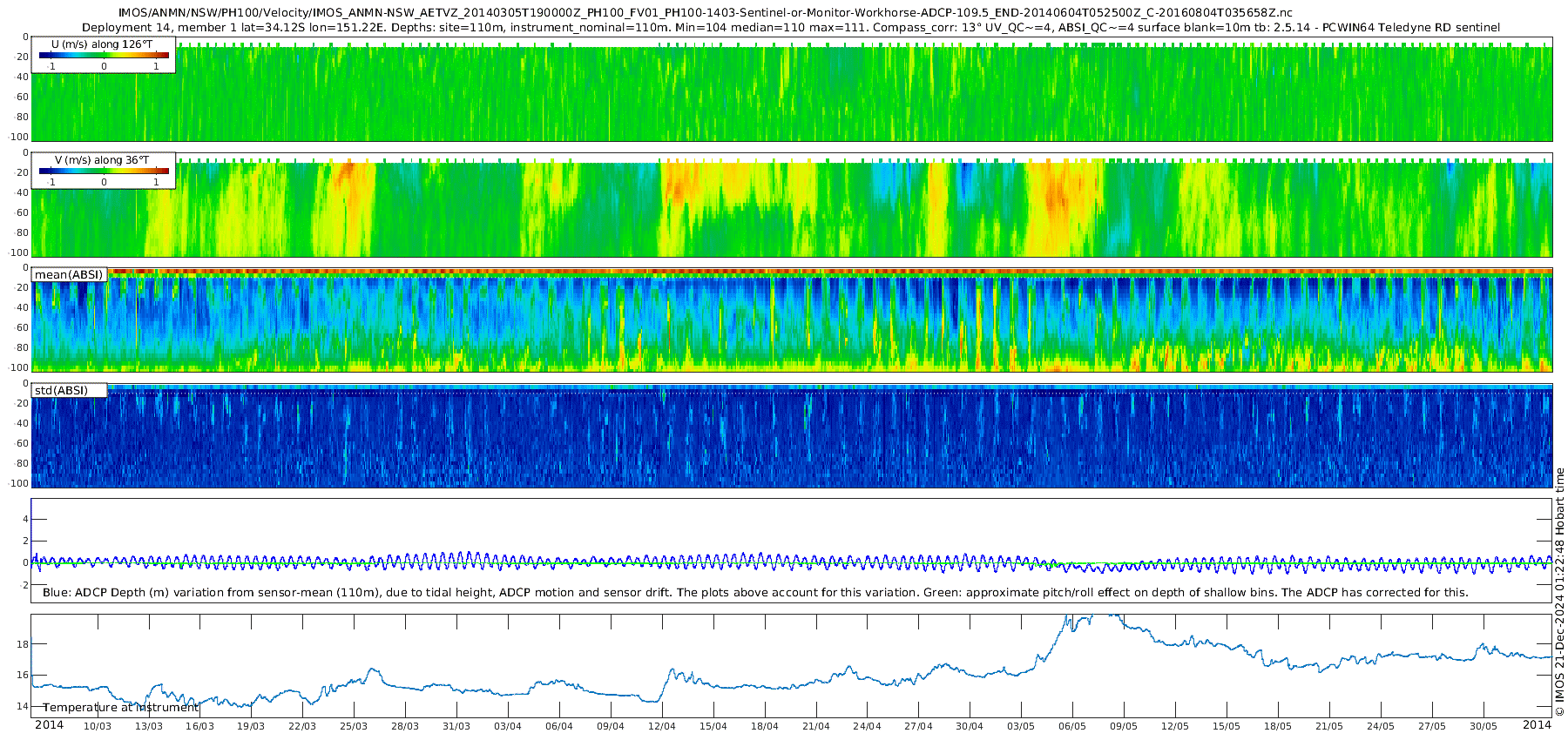Select the 'V (m/s) along 36°T' label

pos(102,160)
